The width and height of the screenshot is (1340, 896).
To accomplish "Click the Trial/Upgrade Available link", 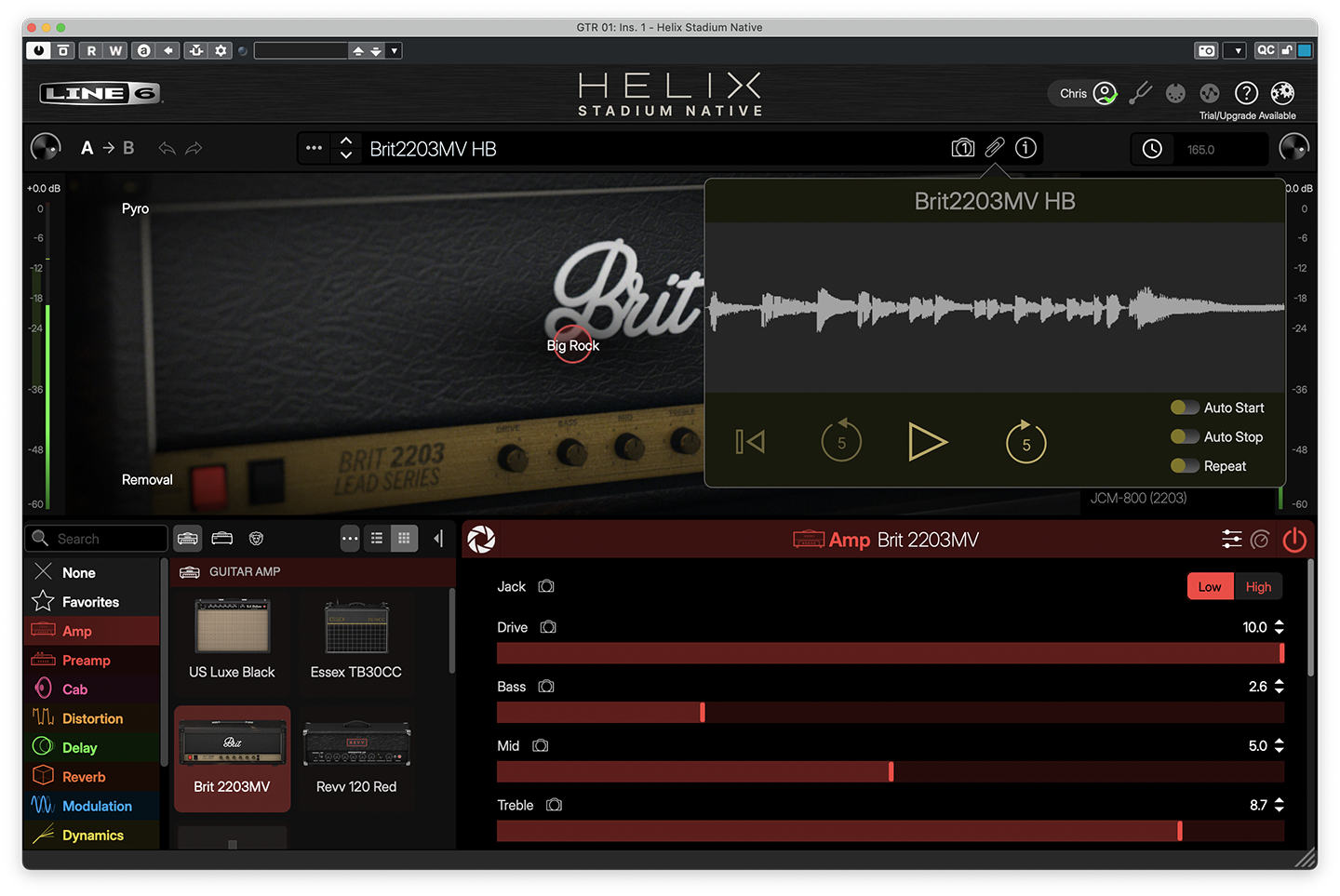I will [x=1247, y=115].
